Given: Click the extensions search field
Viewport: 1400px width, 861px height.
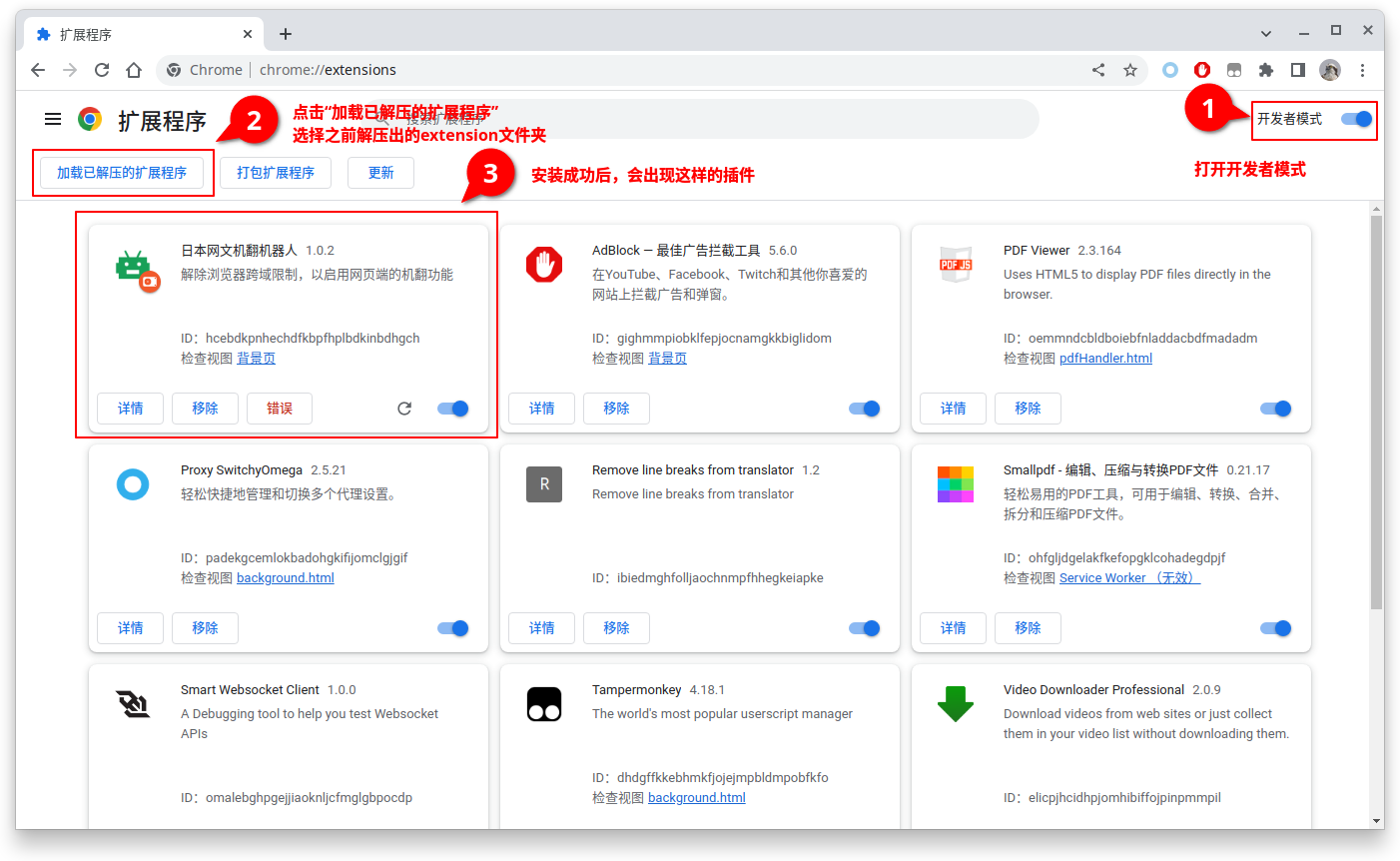Looking at the screenshot, I should 699,119.
